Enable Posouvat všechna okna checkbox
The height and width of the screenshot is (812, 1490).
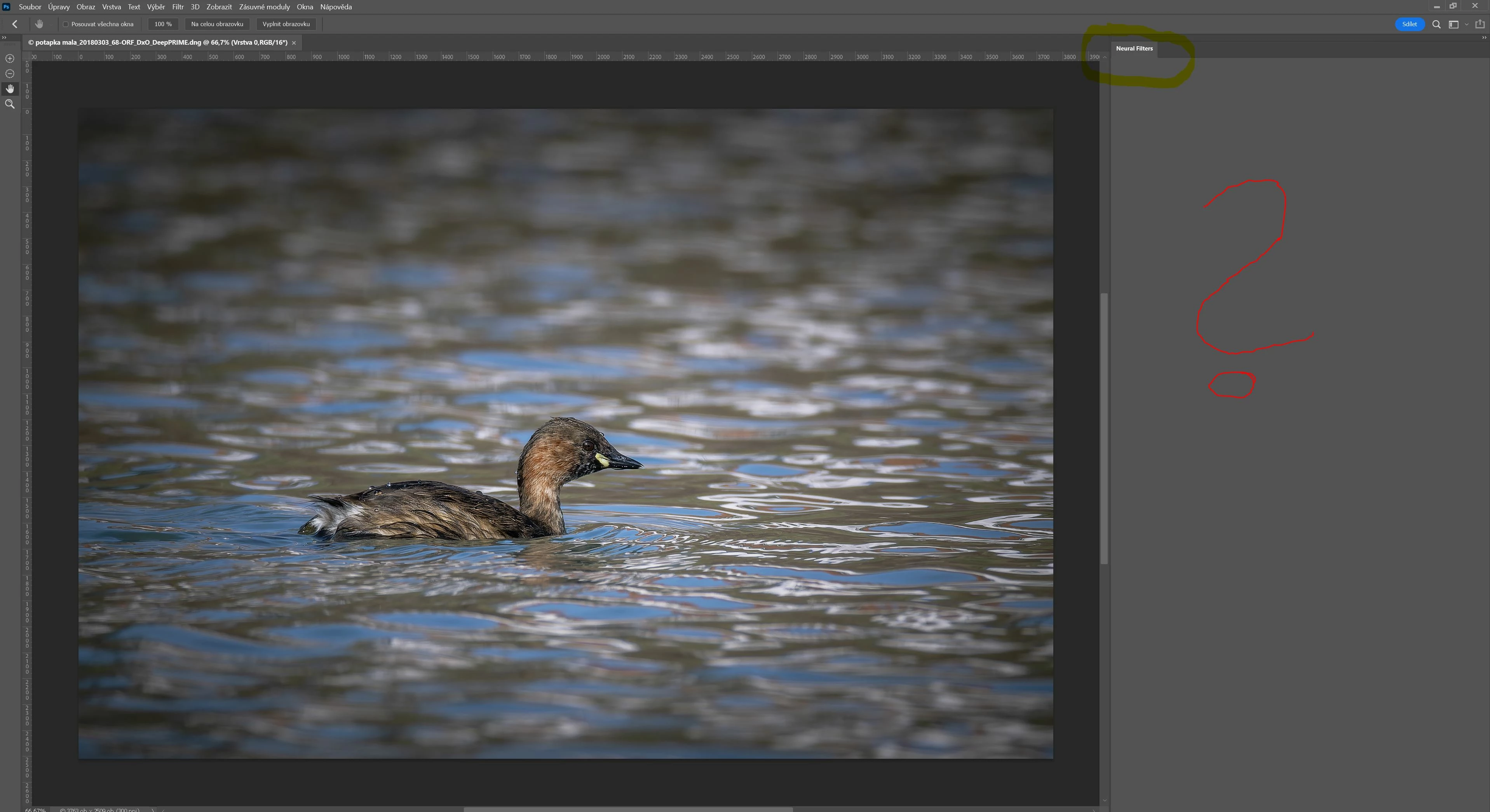click(66, 24)
